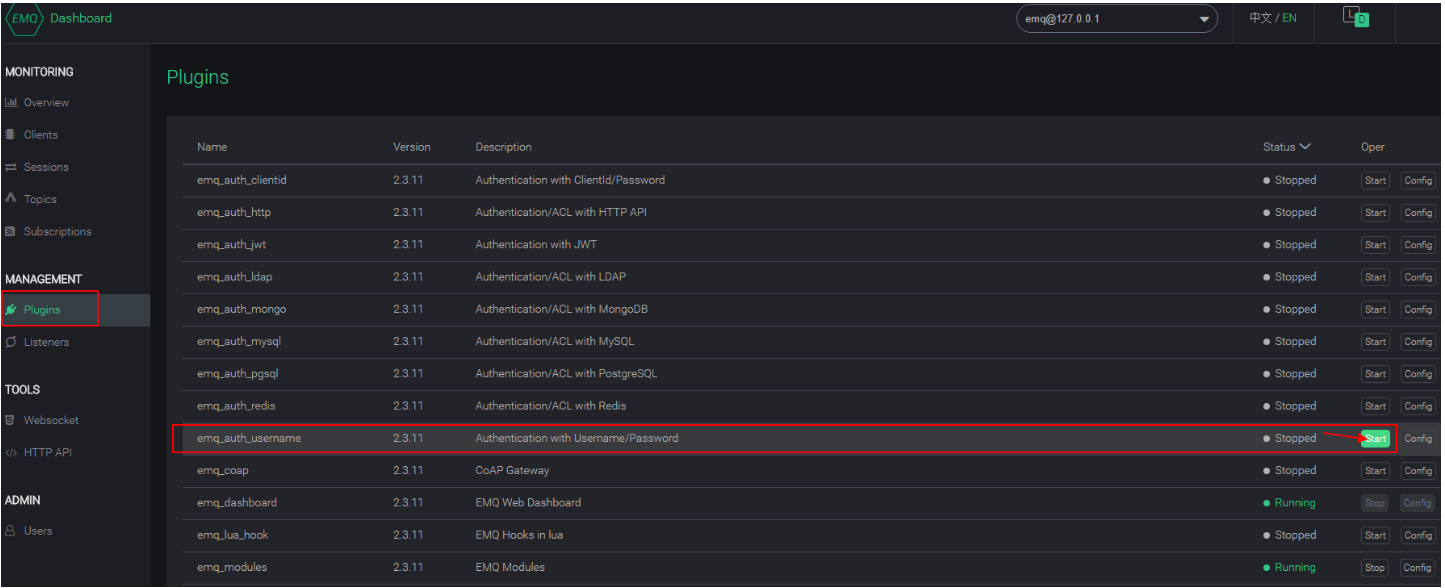Select Listeners in Management section
This screenshot has width=1445, height=588.
(46, 342)
